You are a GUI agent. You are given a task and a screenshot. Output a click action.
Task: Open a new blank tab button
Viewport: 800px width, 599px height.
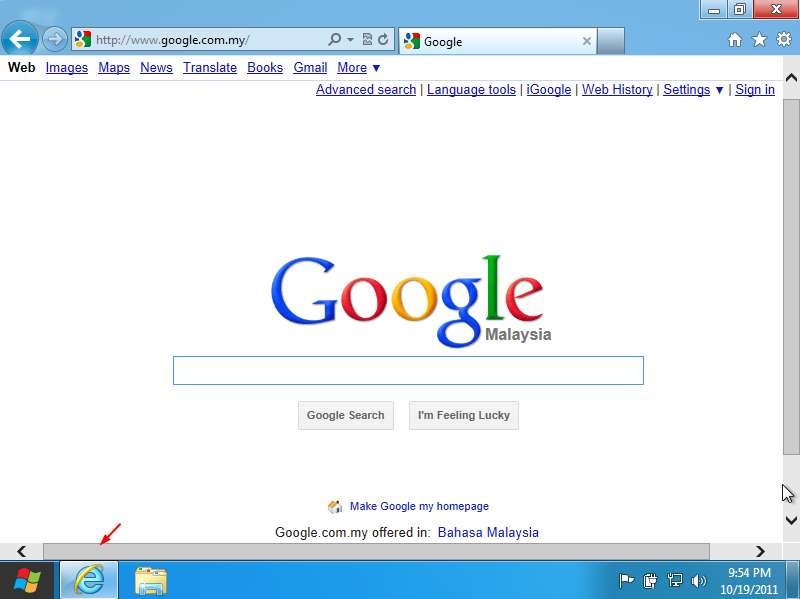point(611,41)
